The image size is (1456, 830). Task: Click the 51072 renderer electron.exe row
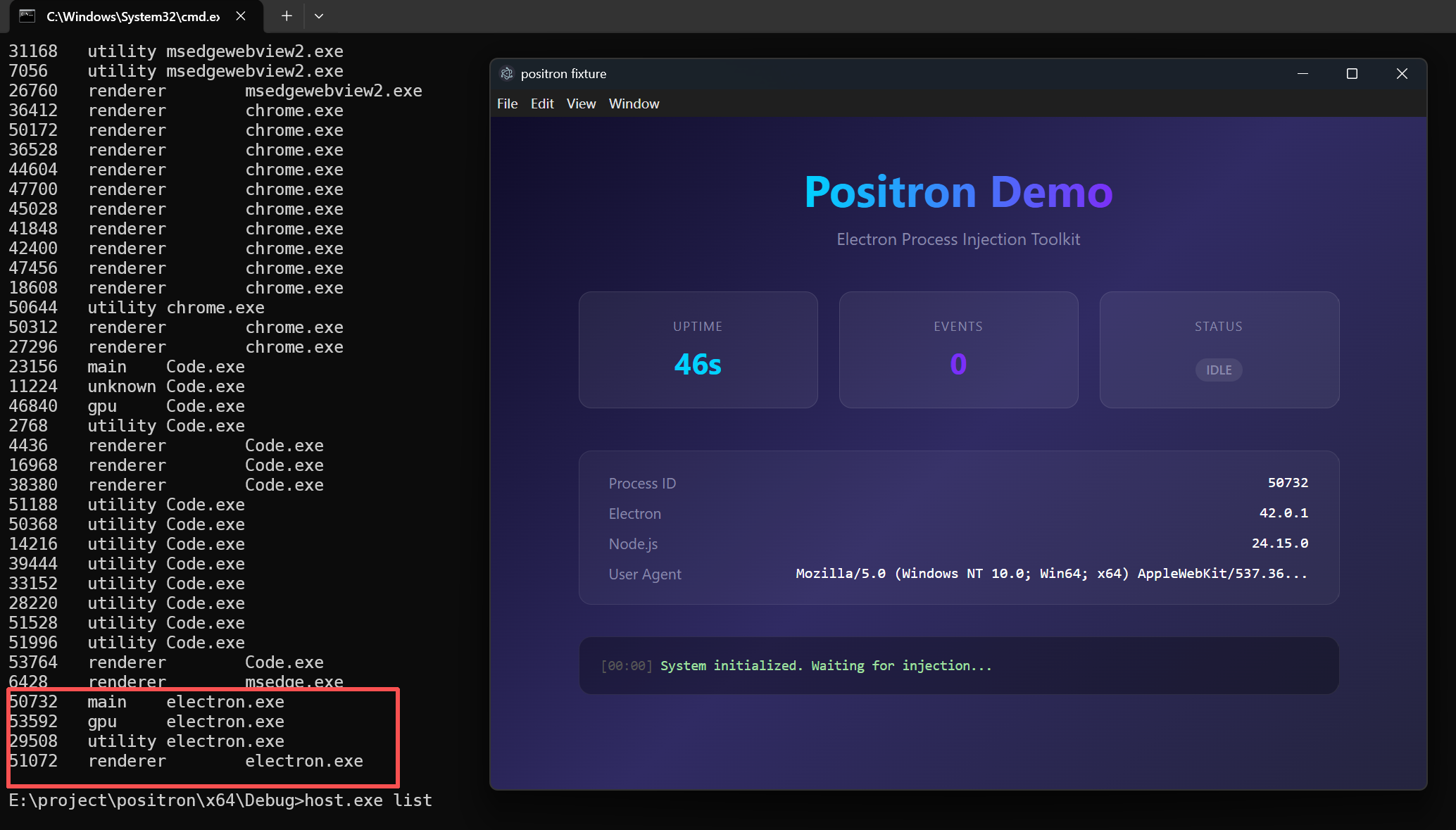pos(186,761)
